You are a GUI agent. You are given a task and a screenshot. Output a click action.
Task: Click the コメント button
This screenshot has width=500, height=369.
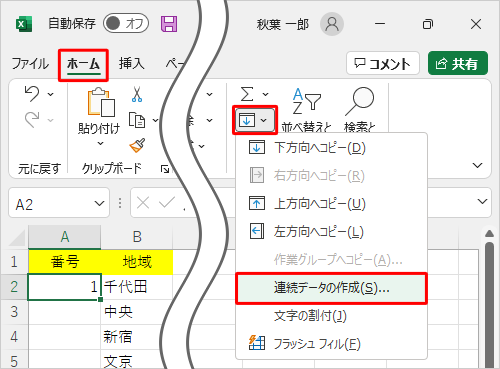383,63
